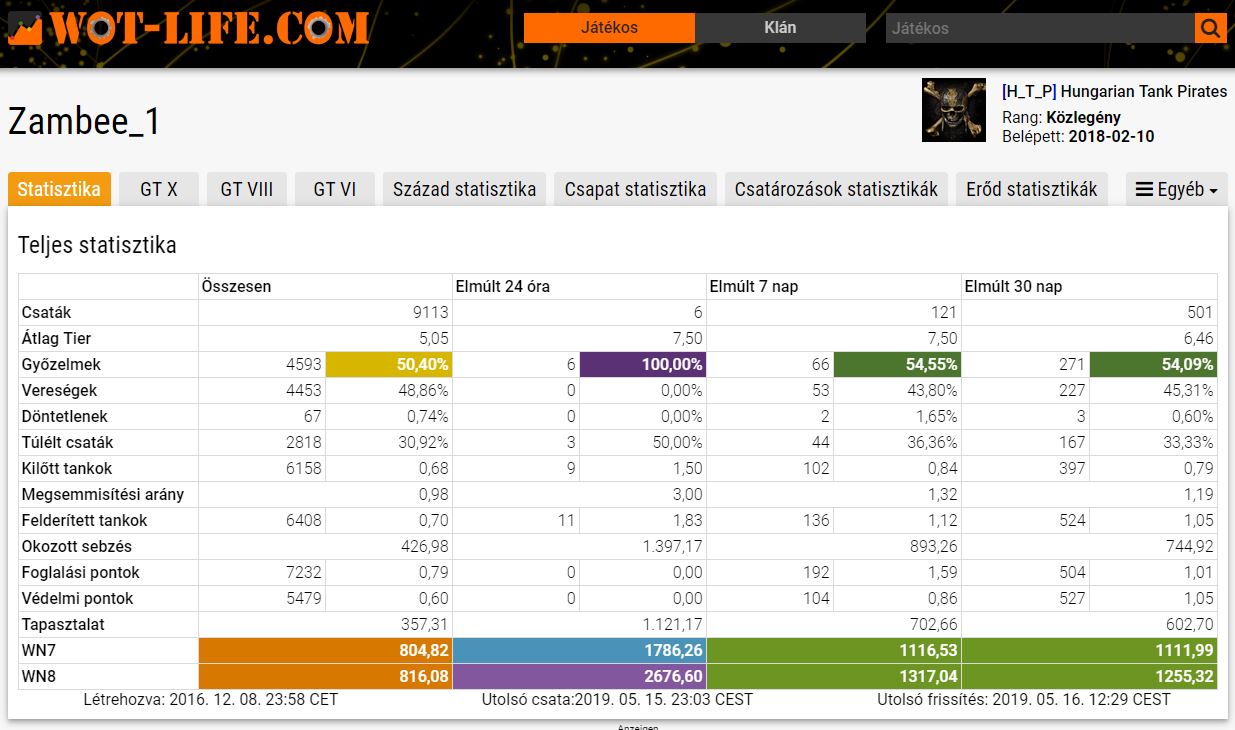
Task: Click the green 54,55% win rate cell
Action: 898,365
